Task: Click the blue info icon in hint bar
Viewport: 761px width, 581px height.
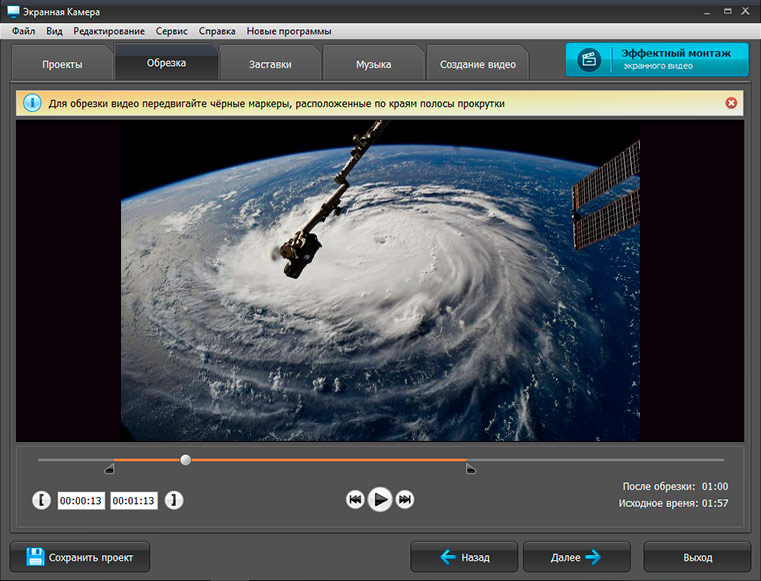Action: pyautogui.click(x=32, y=103)
